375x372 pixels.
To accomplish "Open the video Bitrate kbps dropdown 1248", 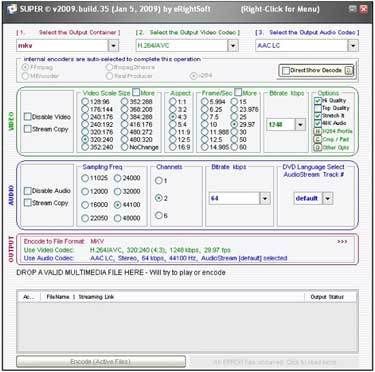I will tap(300, 125).
